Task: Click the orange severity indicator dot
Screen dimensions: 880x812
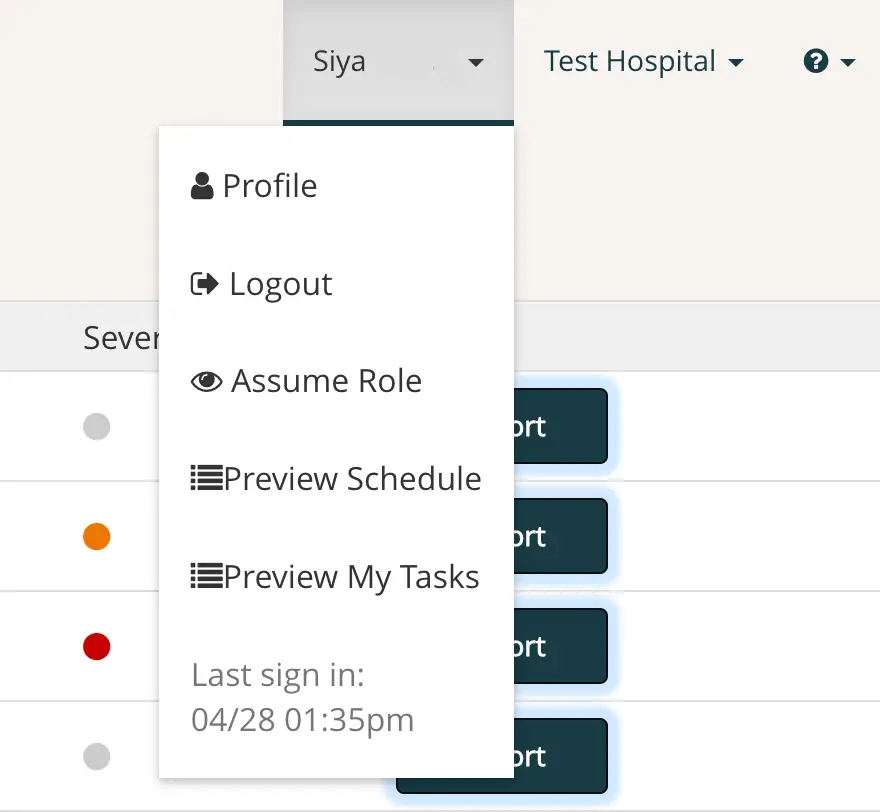Action: click(x=96, y=536)
